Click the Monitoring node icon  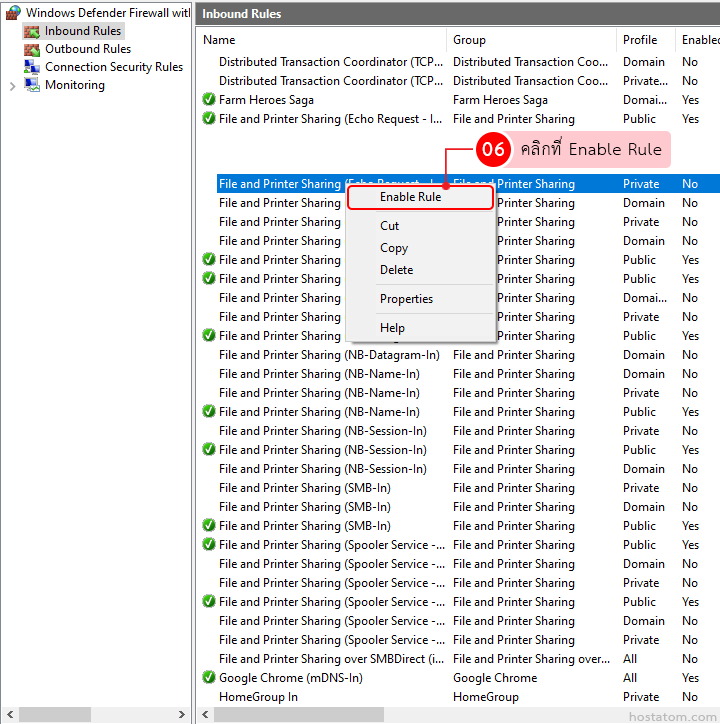point(32,85)
